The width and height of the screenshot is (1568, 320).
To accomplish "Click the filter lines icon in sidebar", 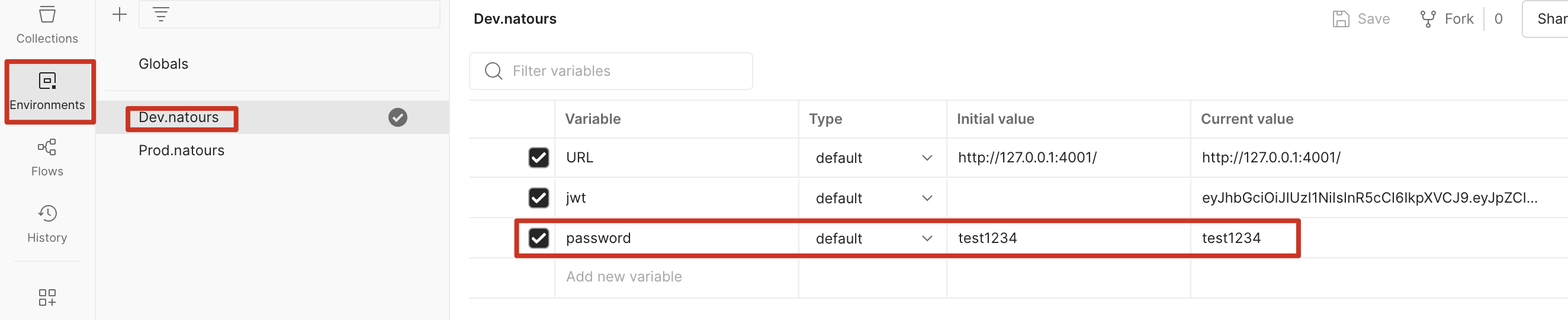I will point(160,15).
